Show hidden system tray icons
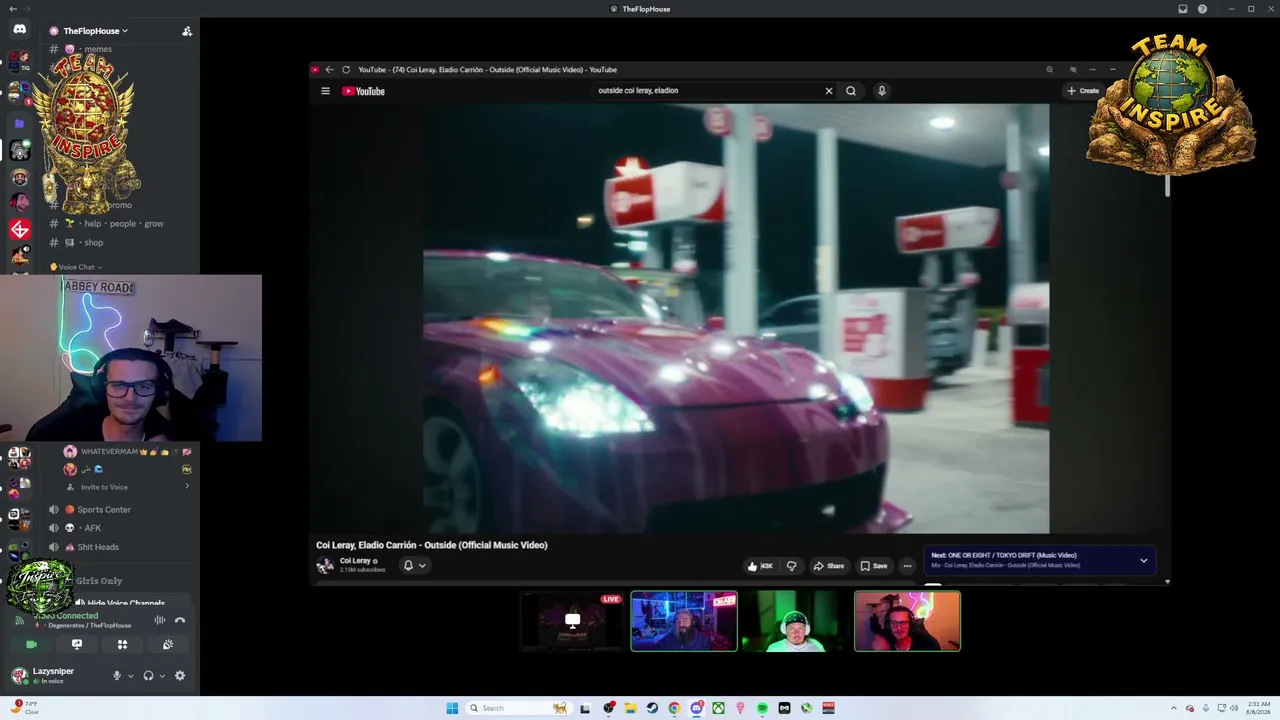 [1176, 708]
